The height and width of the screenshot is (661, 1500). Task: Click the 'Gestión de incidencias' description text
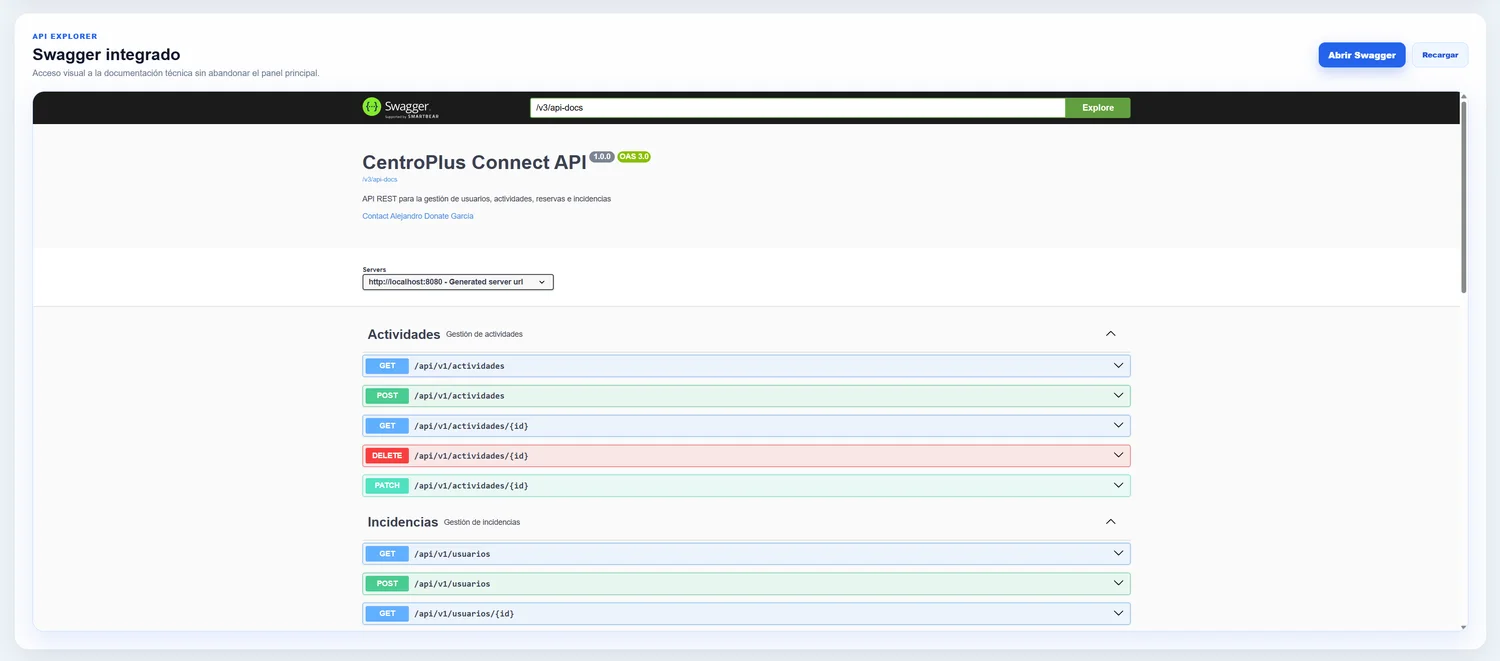482,522
